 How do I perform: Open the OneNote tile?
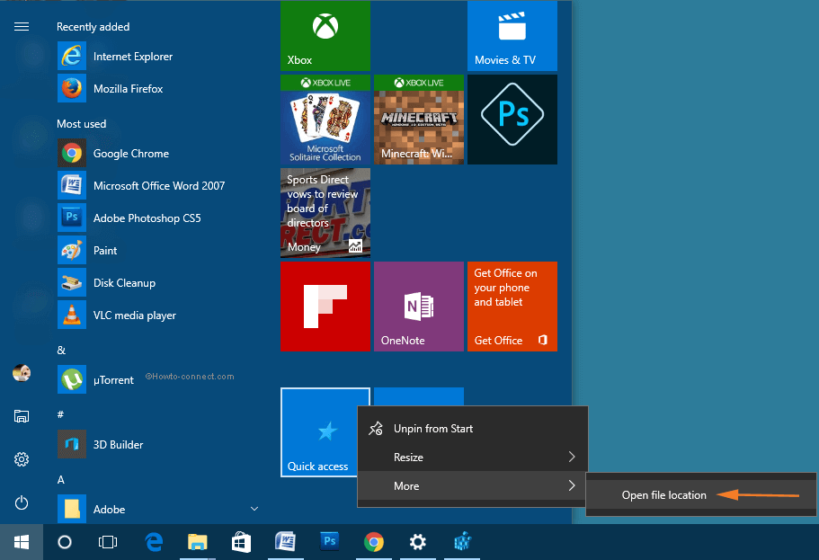419,307
